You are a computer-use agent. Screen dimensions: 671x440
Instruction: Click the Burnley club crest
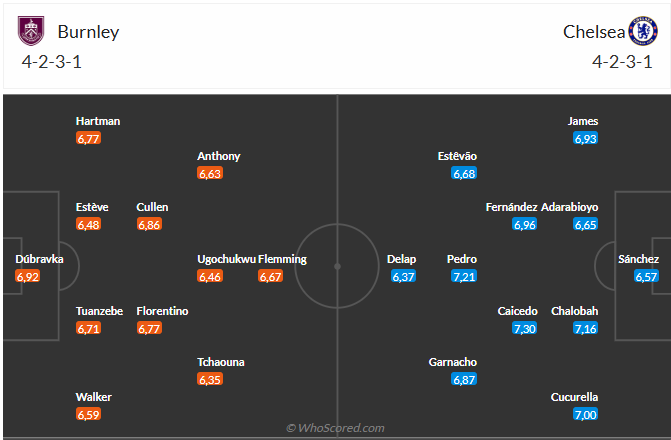[31, 31]
